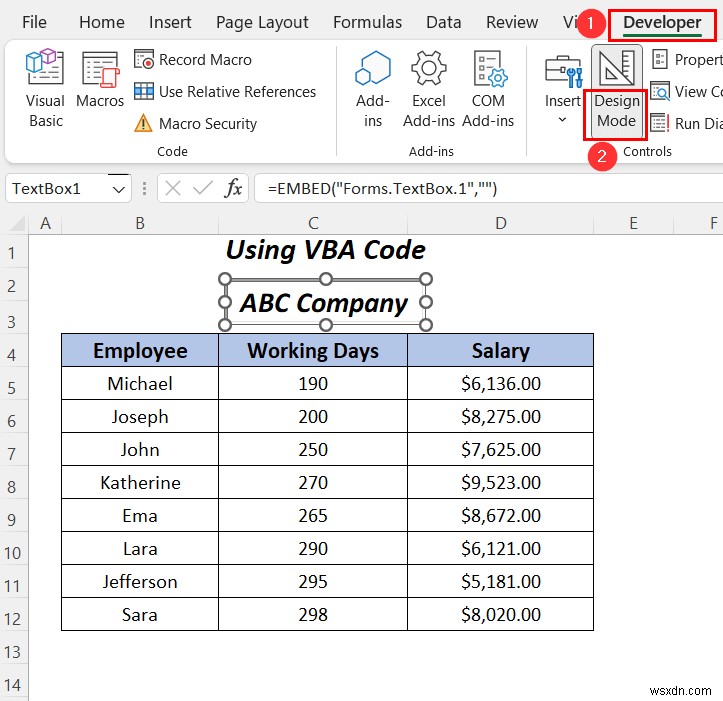Select the $6,136.00 salary cell
Image resolution: width=723 pixels, height=701 pixels.
pyautogui.click(x=501, y=383)
